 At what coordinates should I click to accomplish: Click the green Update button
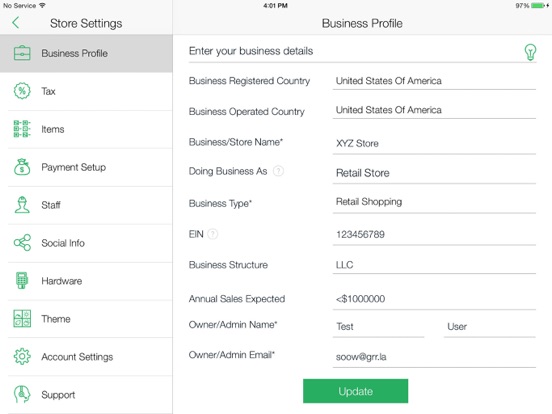click(x=356, y=391)
